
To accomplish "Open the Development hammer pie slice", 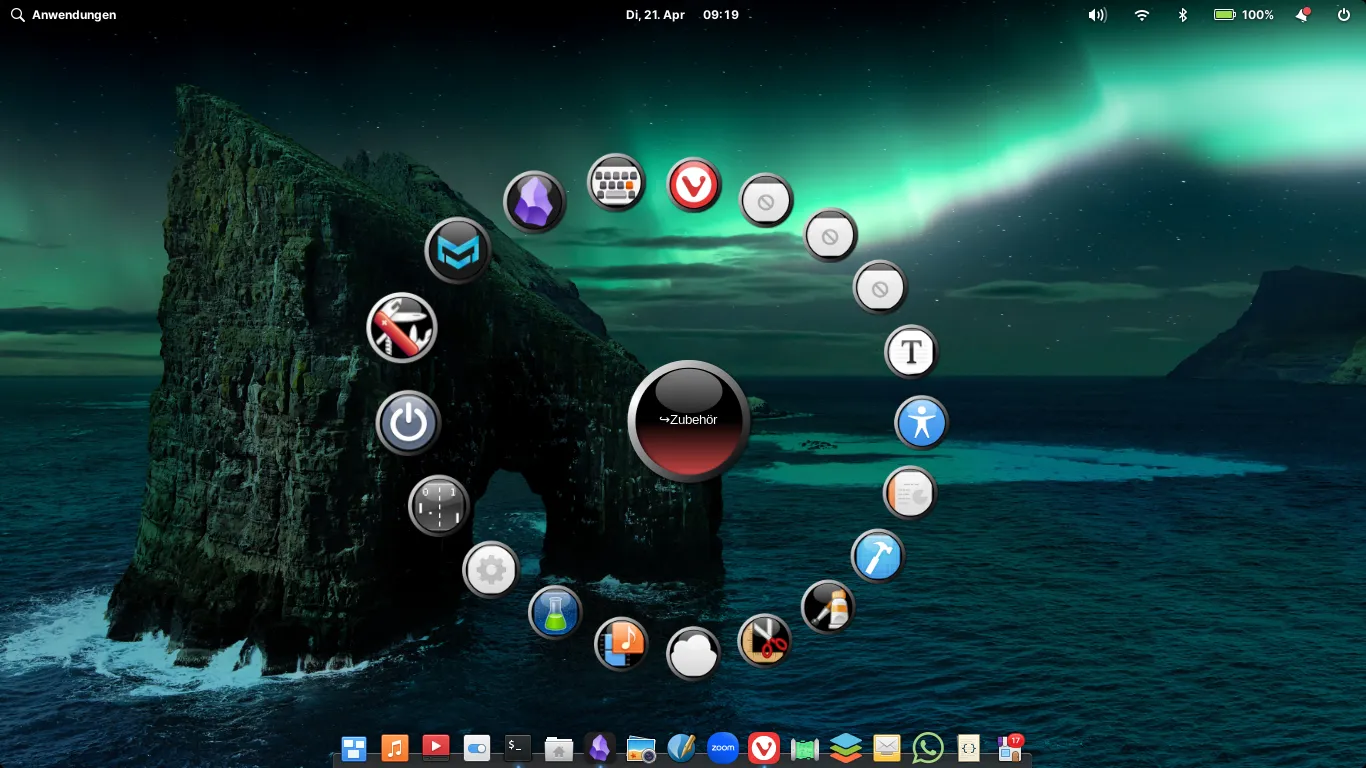I will 878,556.
